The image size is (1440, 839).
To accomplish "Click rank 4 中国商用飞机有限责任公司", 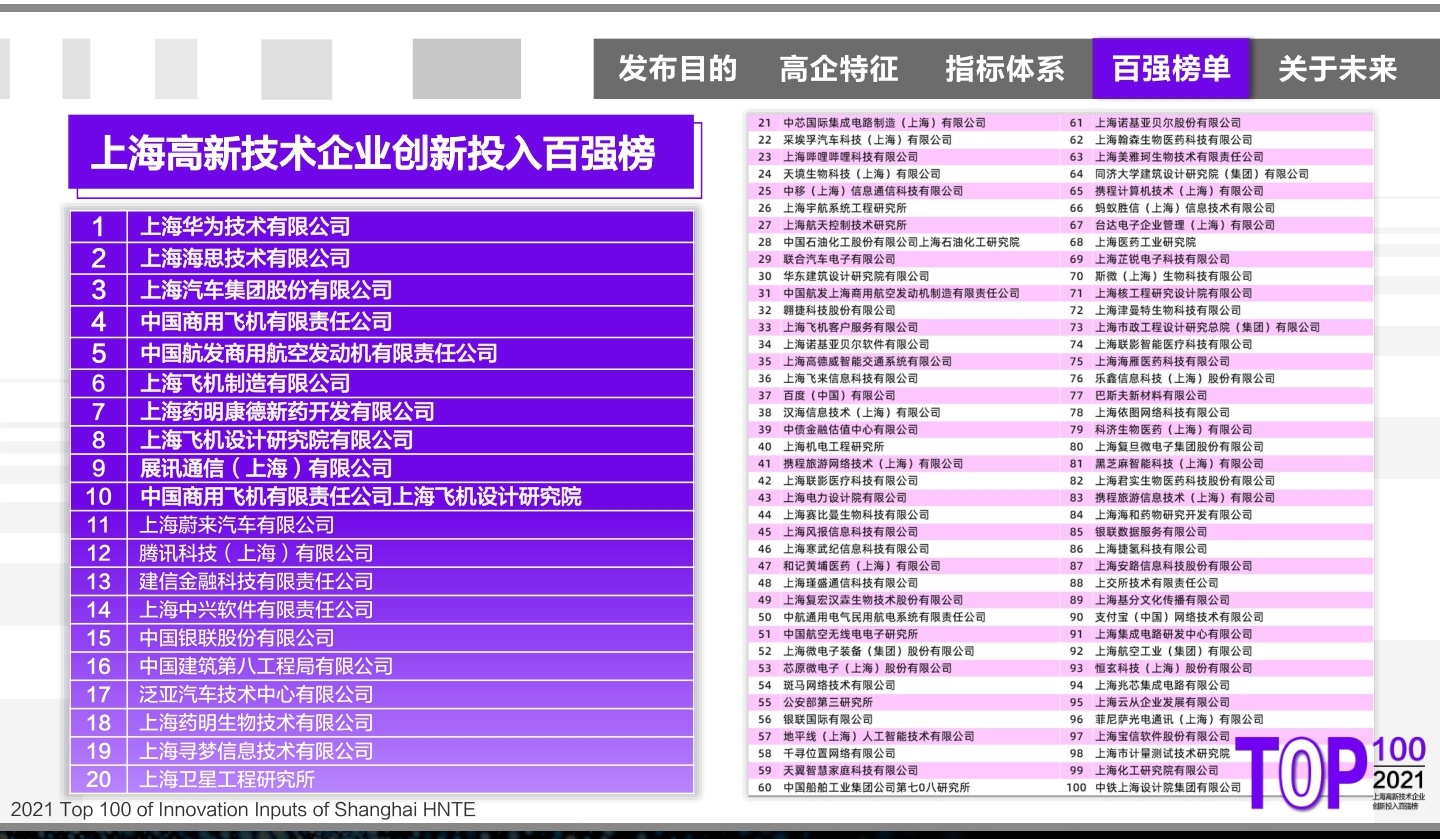I will [382, 321].
